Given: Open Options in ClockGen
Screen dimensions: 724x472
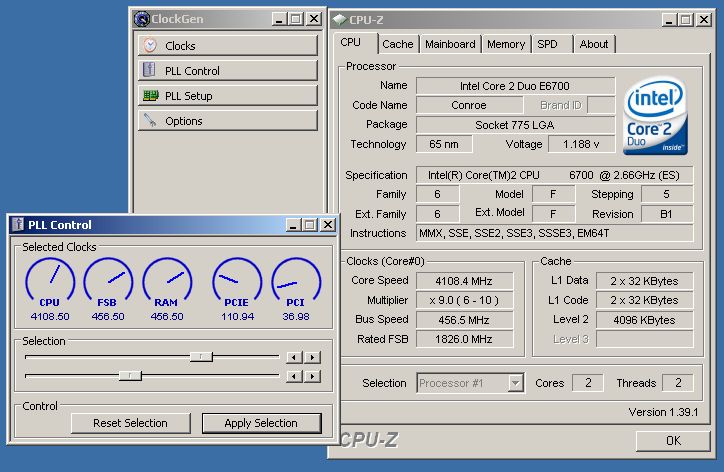Looking at the screenshot, I should point(228,121).
